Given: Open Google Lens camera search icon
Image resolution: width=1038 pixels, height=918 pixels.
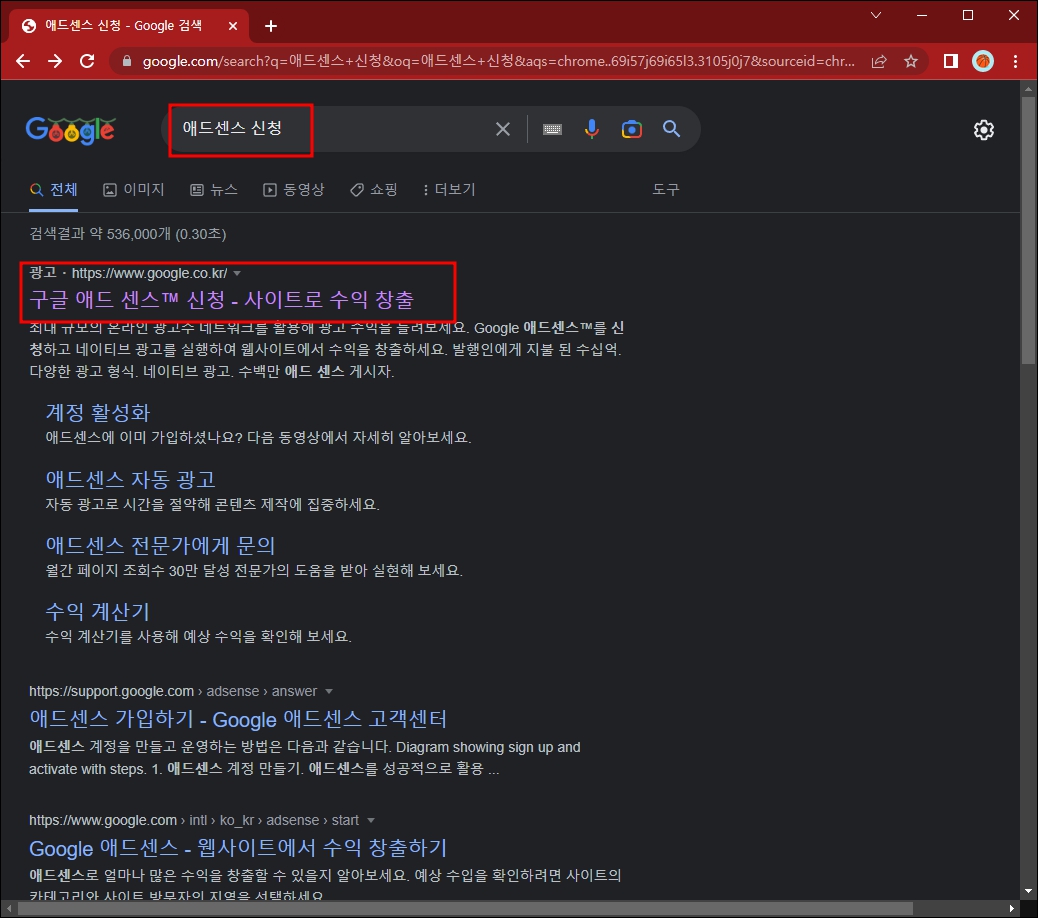Looking at the screenshot, I should click(x=631, y=128).
